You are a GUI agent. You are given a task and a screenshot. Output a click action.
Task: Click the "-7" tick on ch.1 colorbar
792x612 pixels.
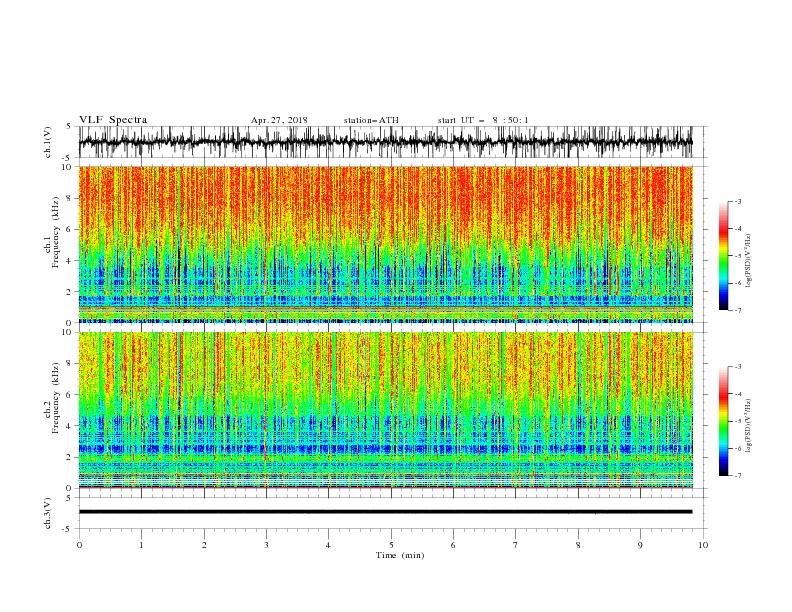(737, 310)
